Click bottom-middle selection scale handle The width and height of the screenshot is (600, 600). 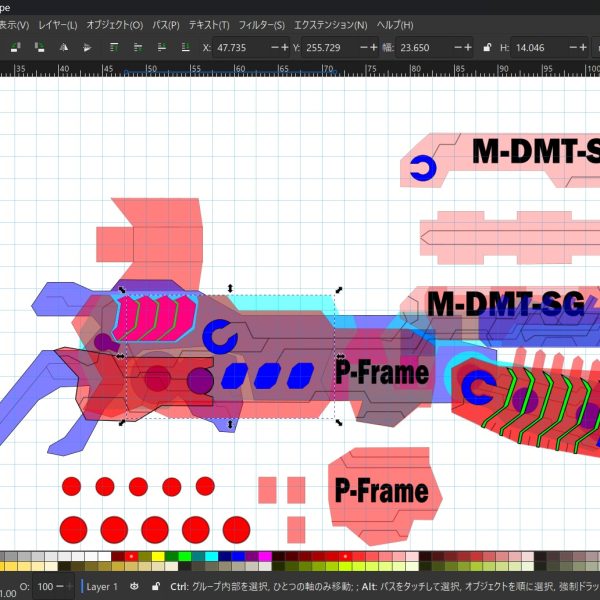230,424
